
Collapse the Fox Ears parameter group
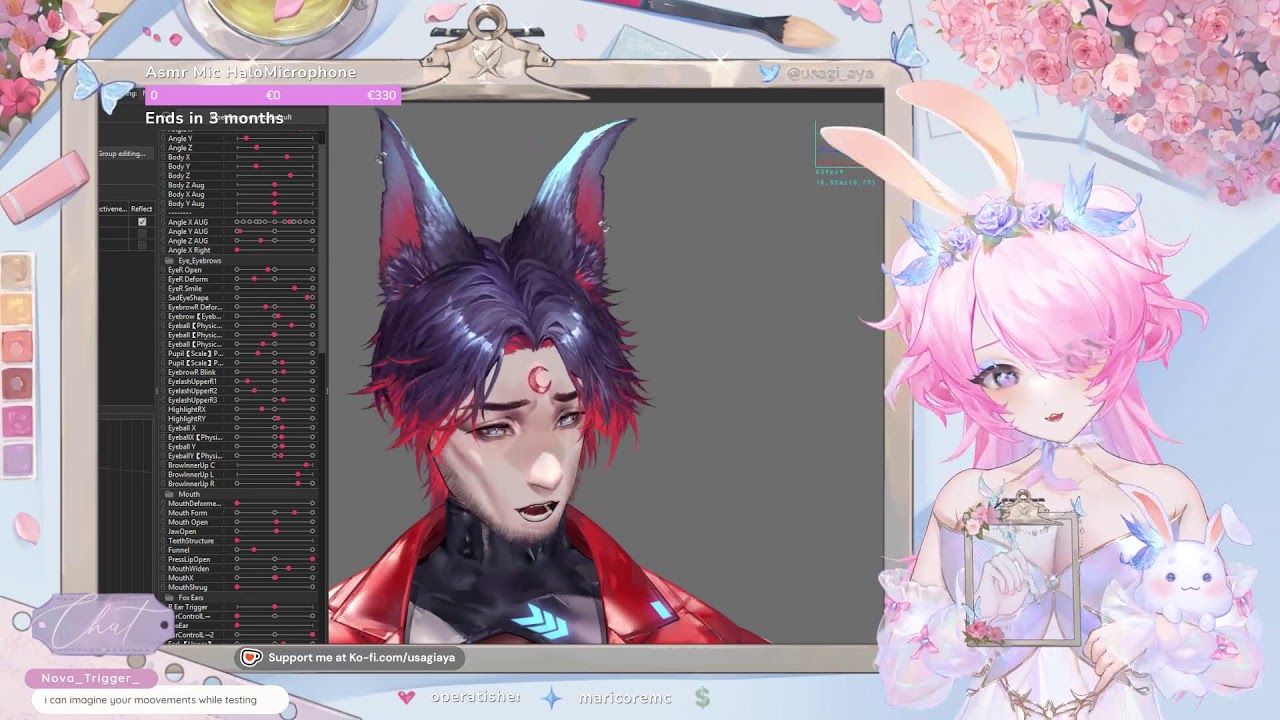coord(170,597)
